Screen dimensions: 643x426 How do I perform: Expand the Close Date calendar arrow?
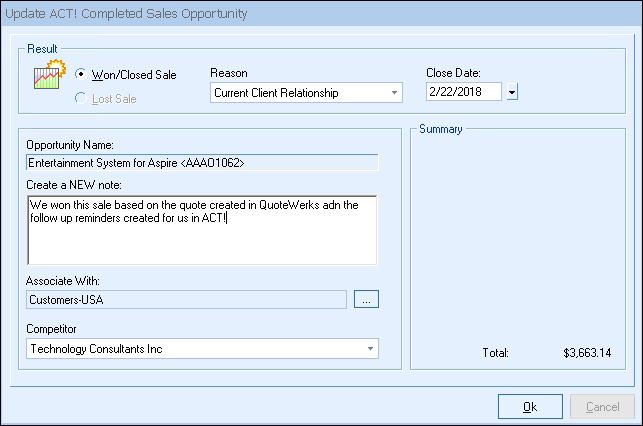511,93
